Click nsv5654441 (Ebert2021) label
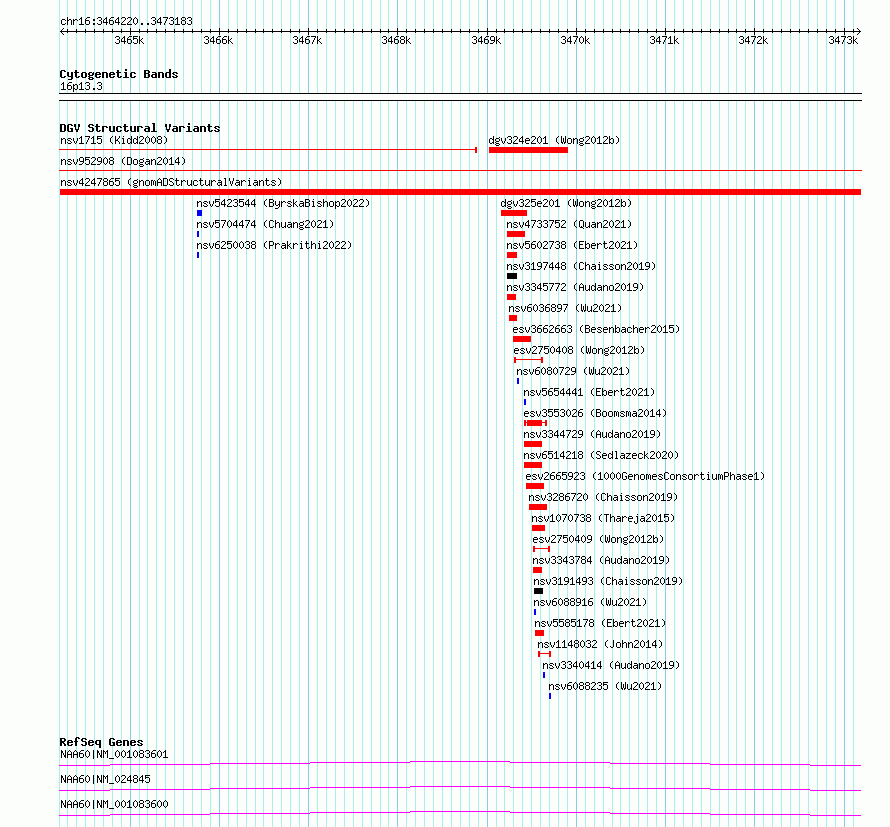The width and height of the screenshot is (890, 827). tap(589, 392)
